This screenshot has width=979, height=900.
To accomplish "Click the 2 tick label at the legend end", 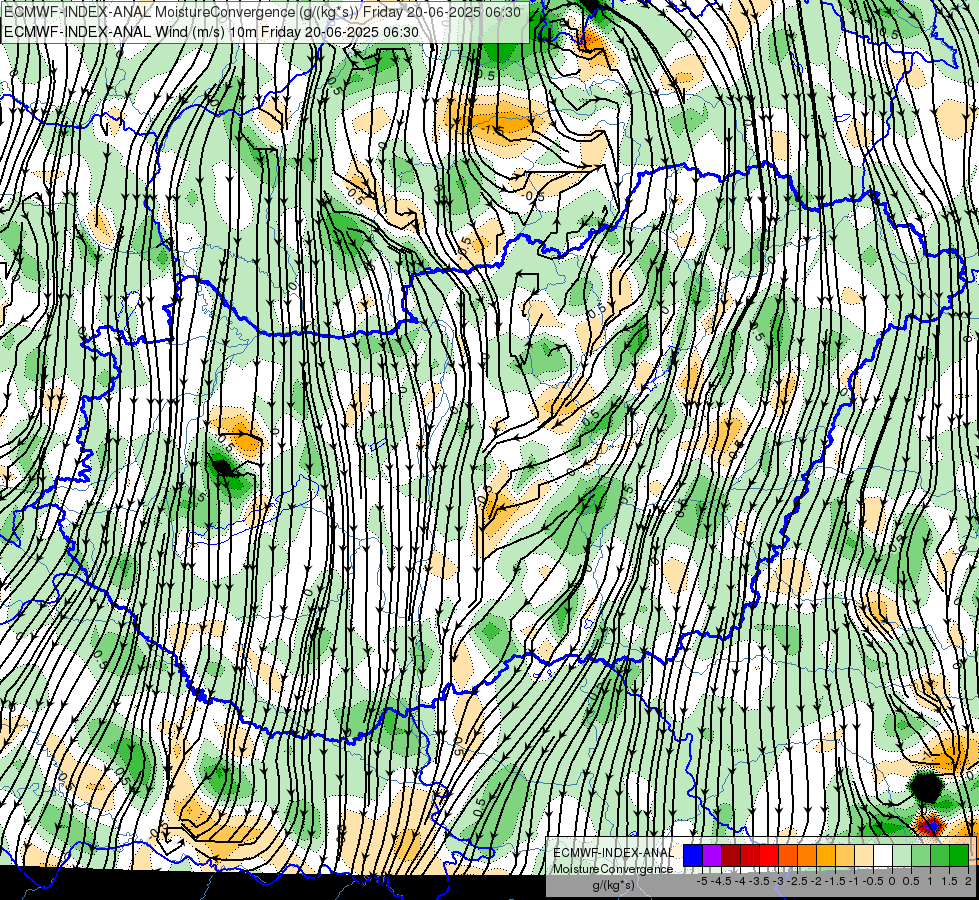I will tap(968, 881).
